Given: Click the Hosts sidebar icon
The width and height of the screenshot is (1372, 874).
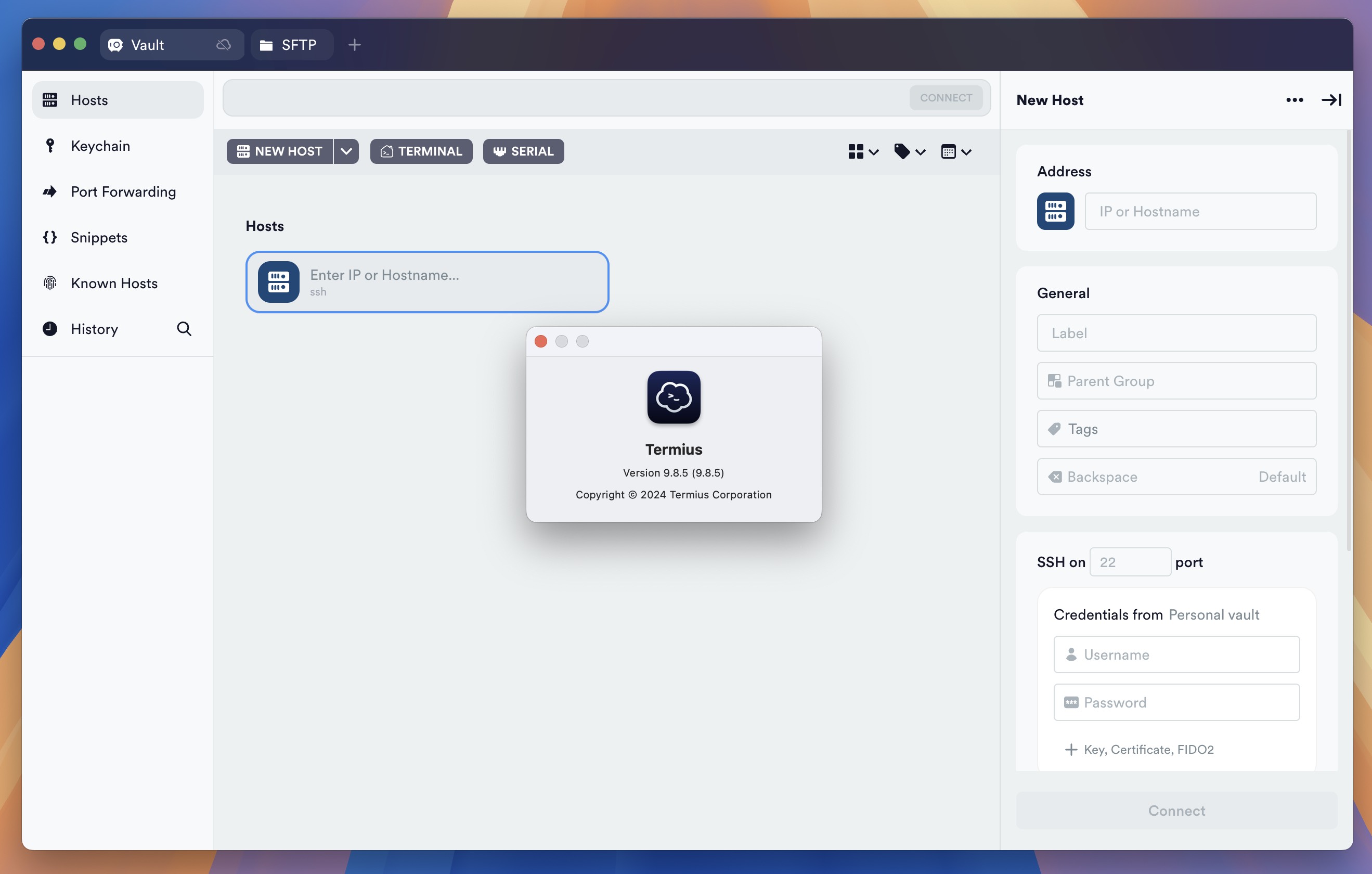Looking at the screenshot, I should [49, 99].
